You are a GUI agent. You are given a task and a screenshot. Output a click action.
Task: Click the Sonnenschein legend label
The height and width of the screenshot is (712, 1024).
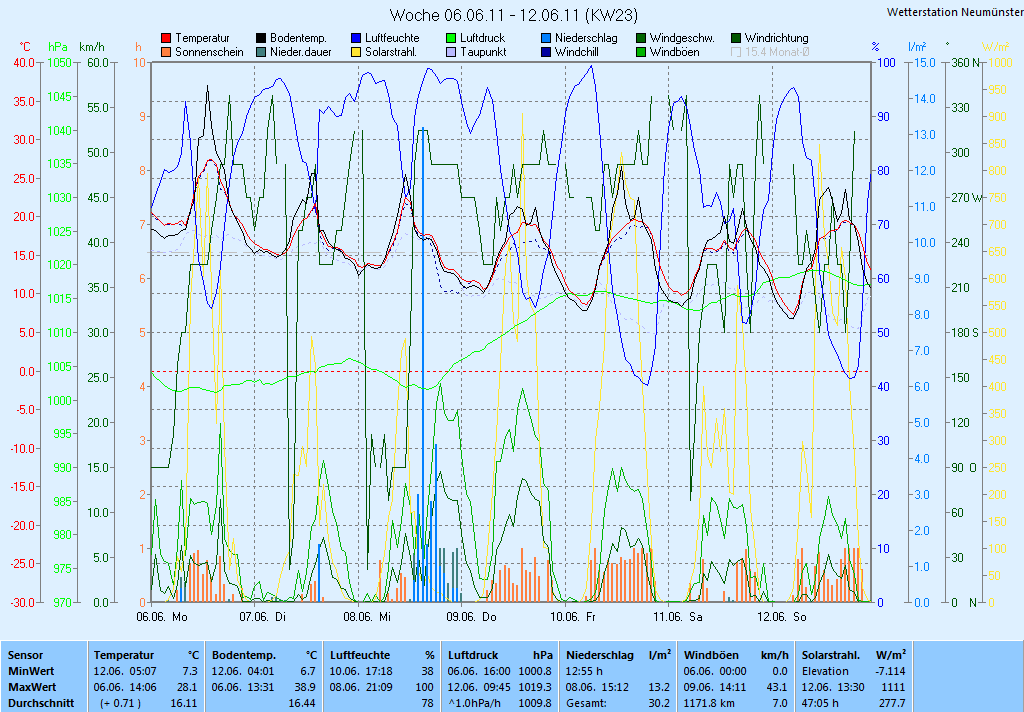(x=209, y=52)
